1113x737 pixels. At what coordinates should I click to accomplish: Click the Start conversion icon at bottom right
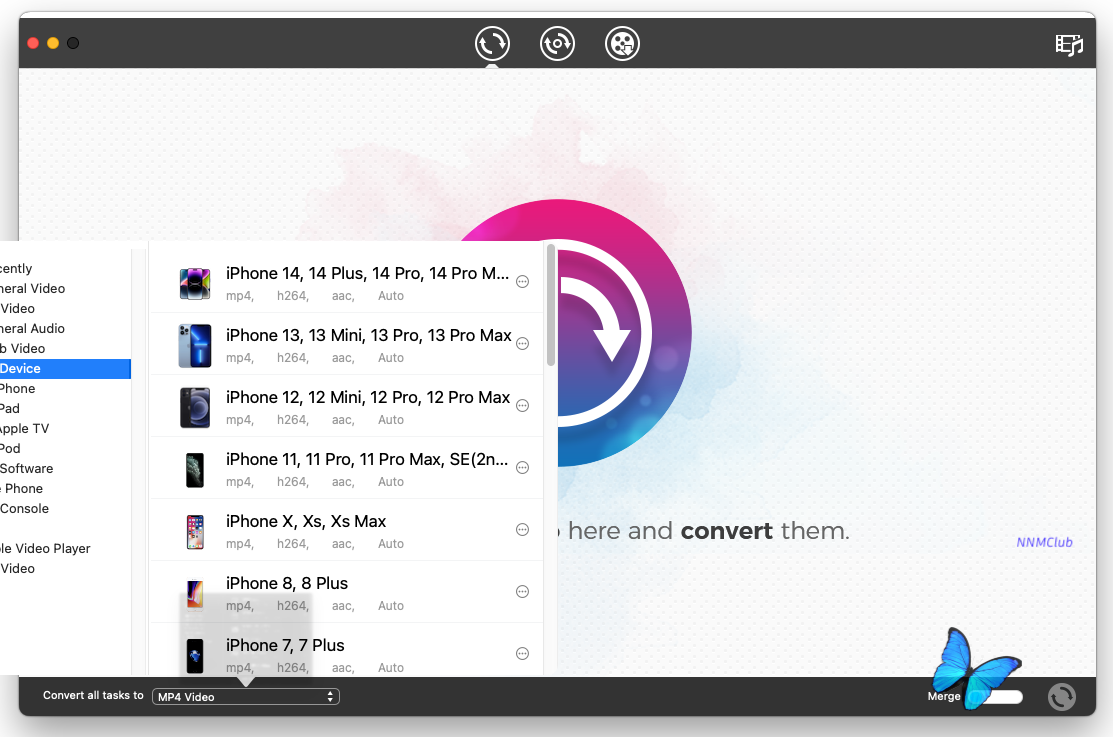1062,697
